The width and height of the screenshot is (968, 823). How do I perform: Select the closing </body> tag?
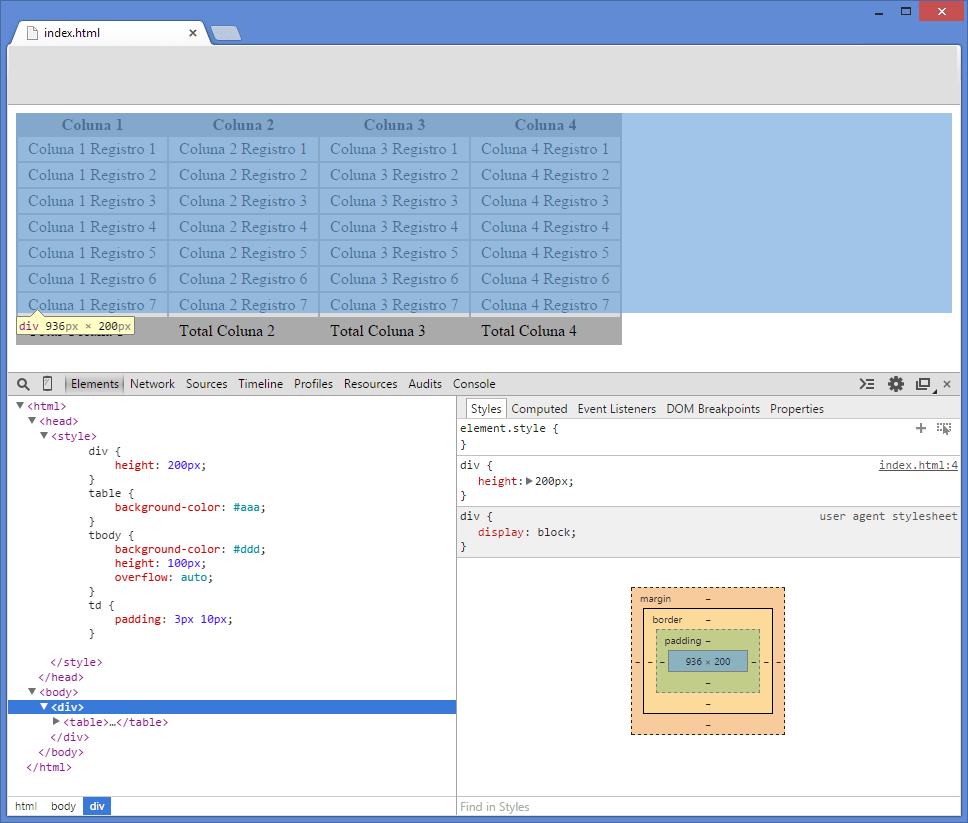pos(60,752)
